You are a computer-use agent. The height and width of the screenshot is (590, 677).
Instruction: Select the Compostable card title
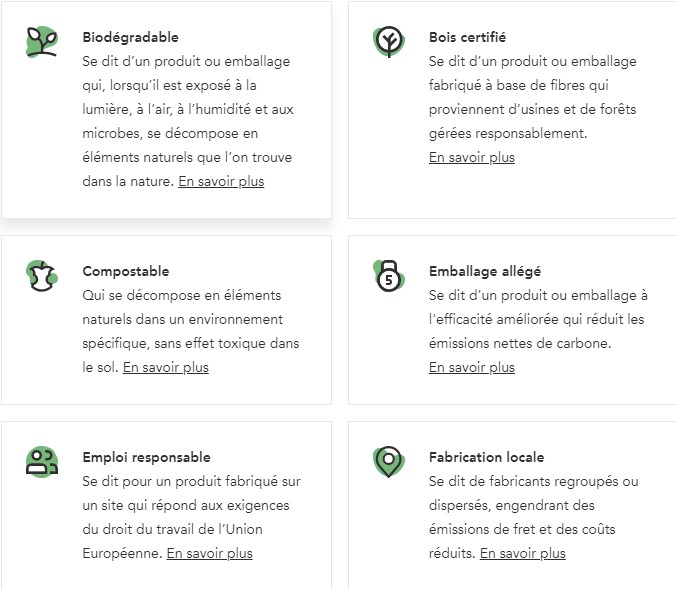[x=126, y=272]
